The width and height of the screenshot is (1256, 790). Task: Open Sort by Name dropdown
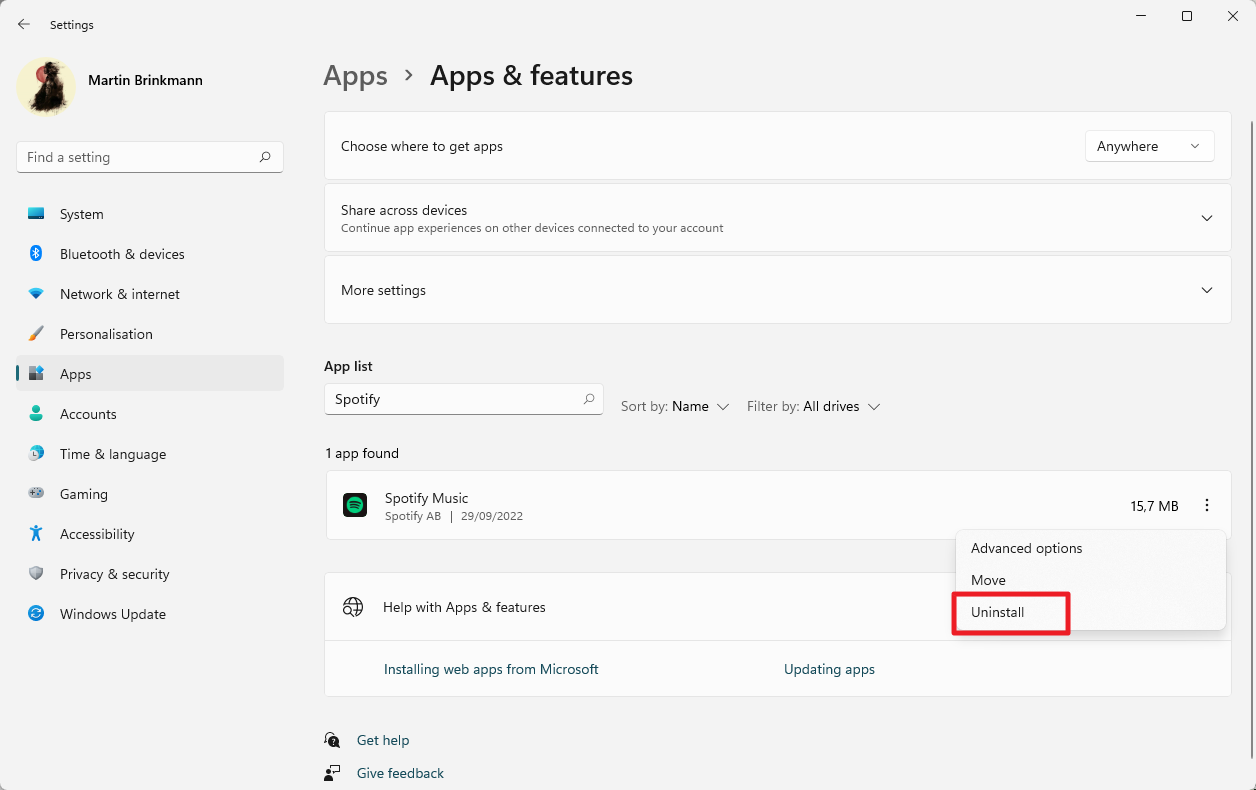(675, 407)
